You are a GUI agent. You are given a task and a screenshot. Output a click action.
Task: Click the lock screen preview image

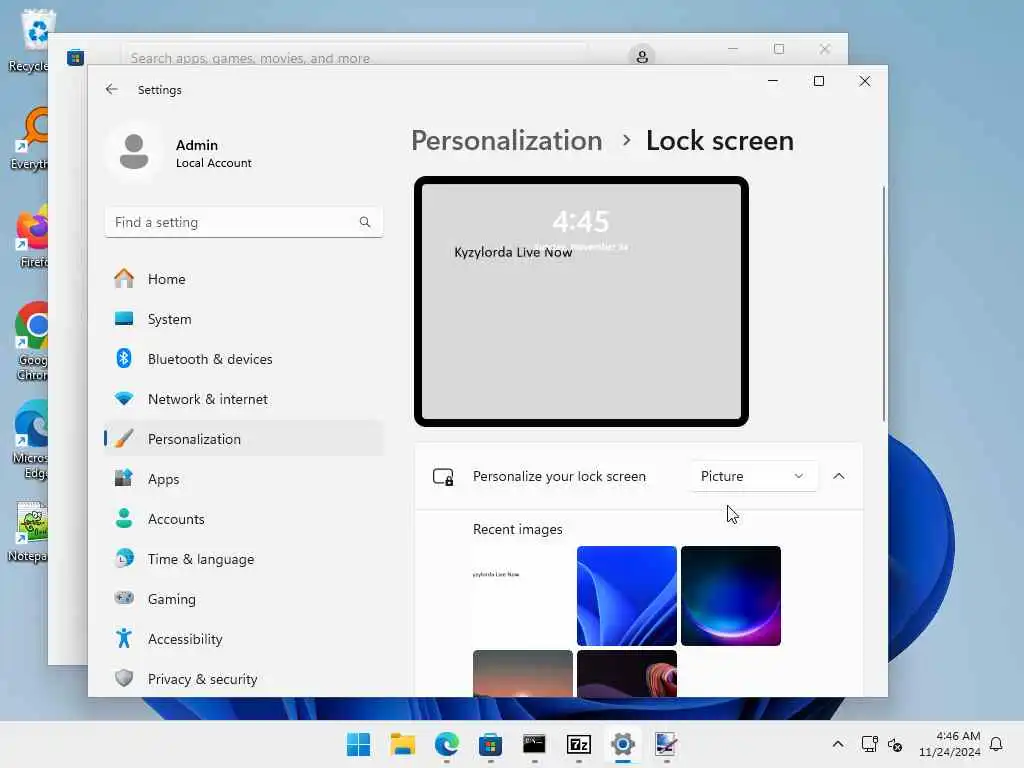[581, 301]
